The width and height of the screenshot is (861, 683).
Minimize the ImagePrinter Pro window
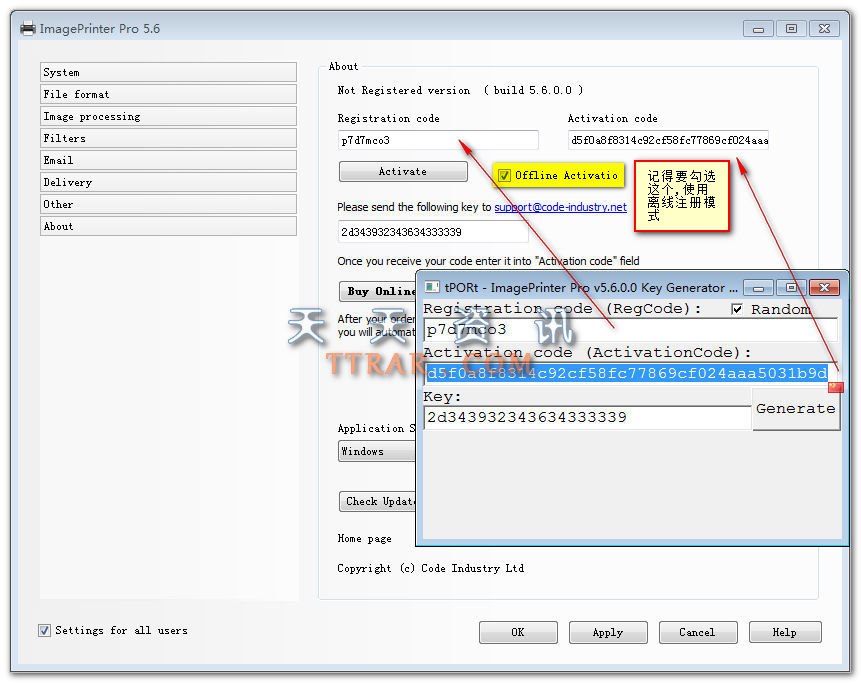tap(758, 29)
